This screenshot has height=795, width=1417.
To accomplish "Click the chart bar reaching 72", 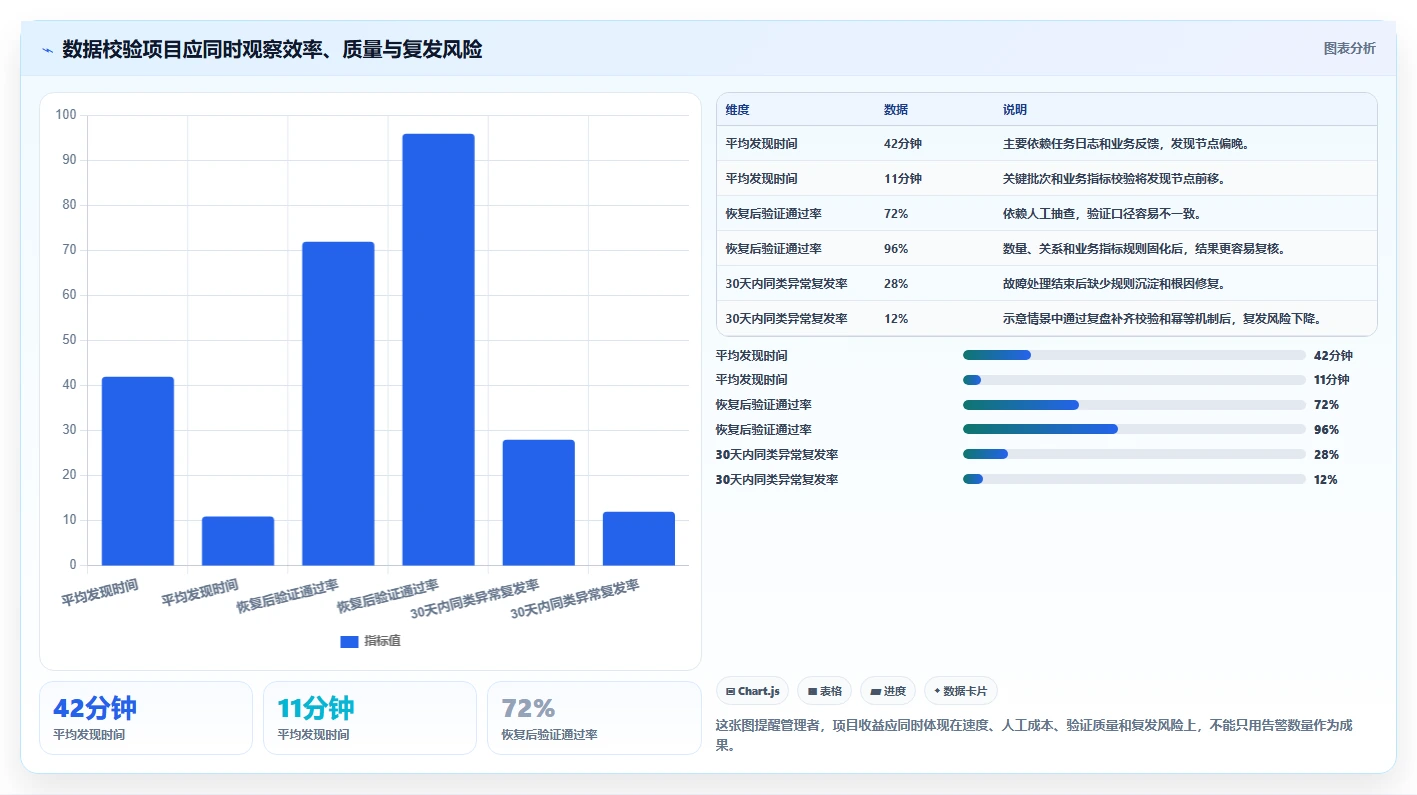I will click(338, 404).
